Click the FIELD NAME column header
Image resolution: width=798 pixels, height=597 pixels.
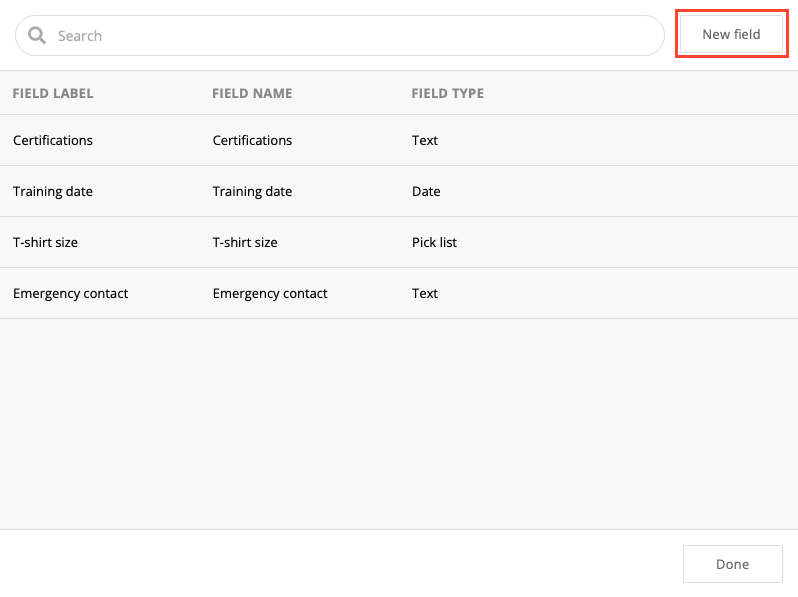[252, 93]
